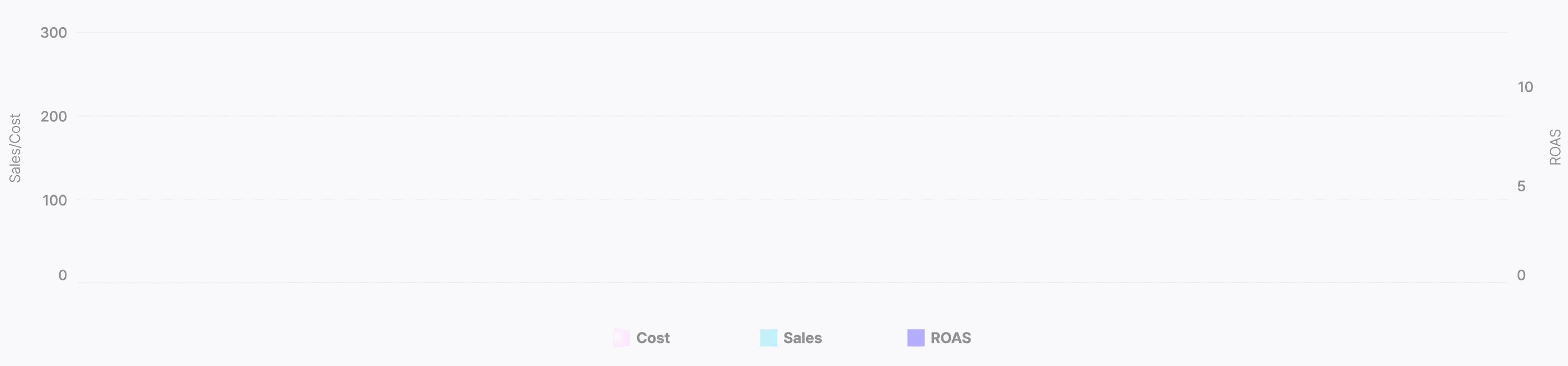Viewport: 1568px width, 366px height.
Task: Click the chart baseline at zero
Action: point(792,282)
